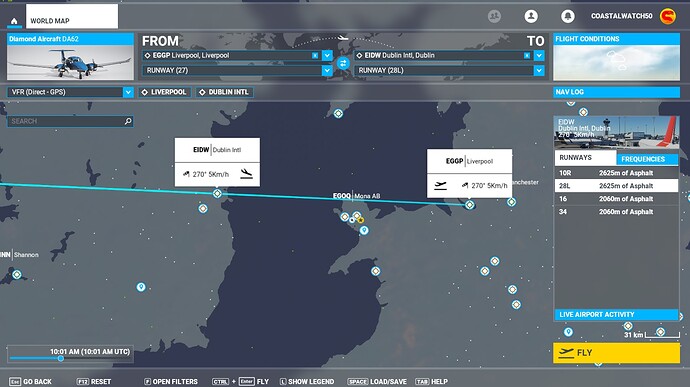Click the airport marker near Manchester
The width and height of the screenshot is (690, 387).
point(511,202)
